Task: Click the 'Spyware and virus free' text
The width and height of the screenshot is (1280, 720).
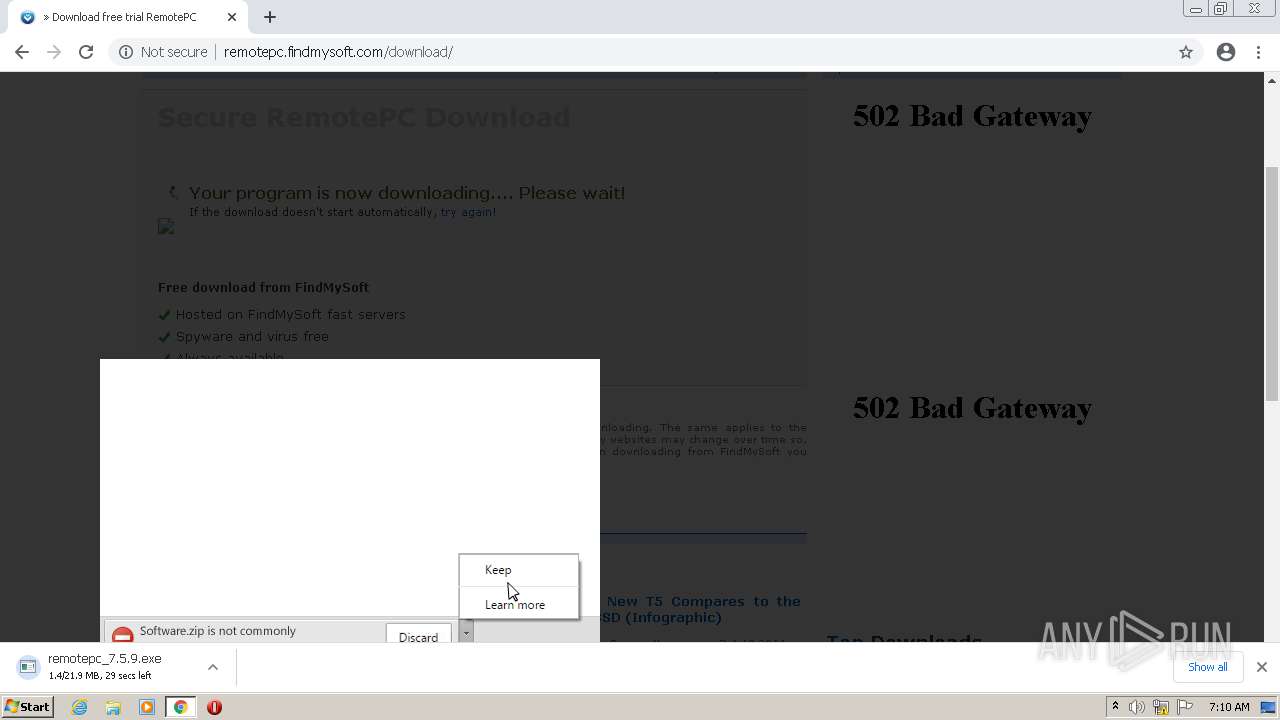Action: point(252,336)
